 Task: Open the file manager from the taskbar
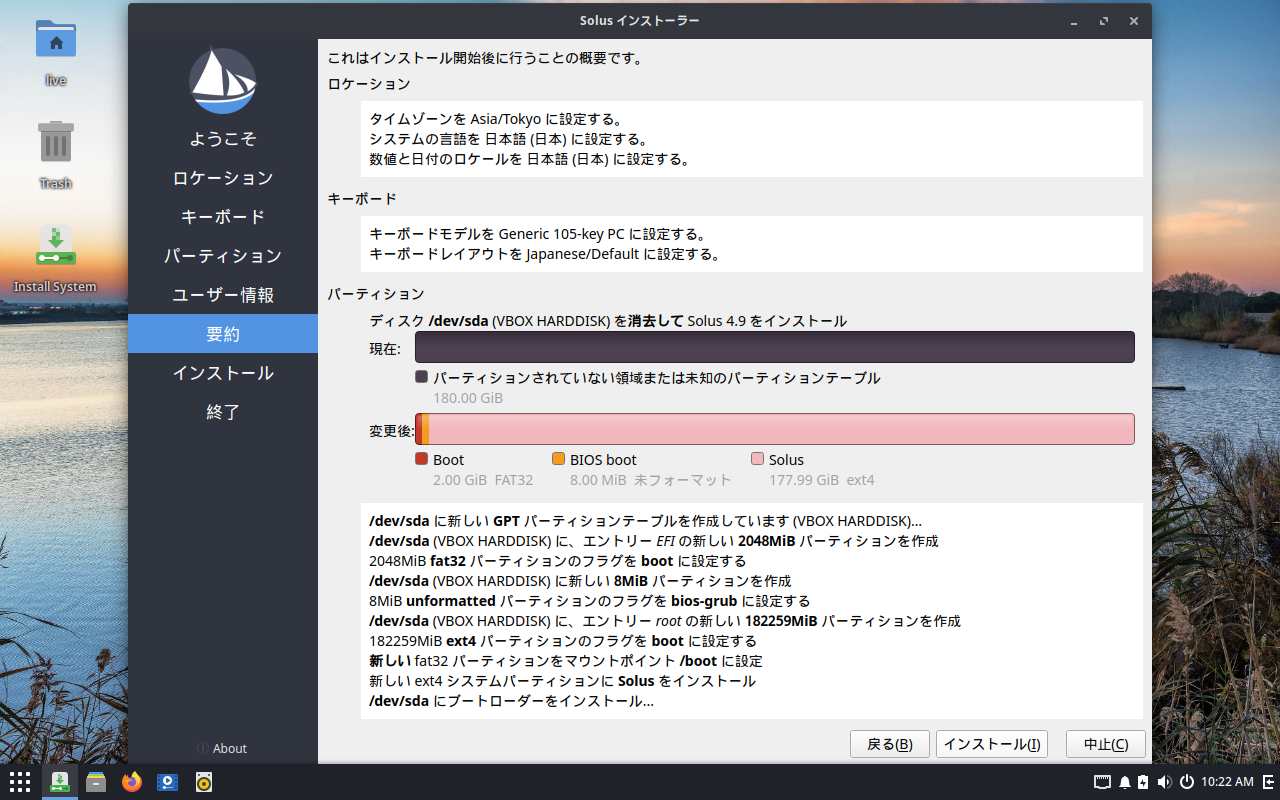[96, 782]
